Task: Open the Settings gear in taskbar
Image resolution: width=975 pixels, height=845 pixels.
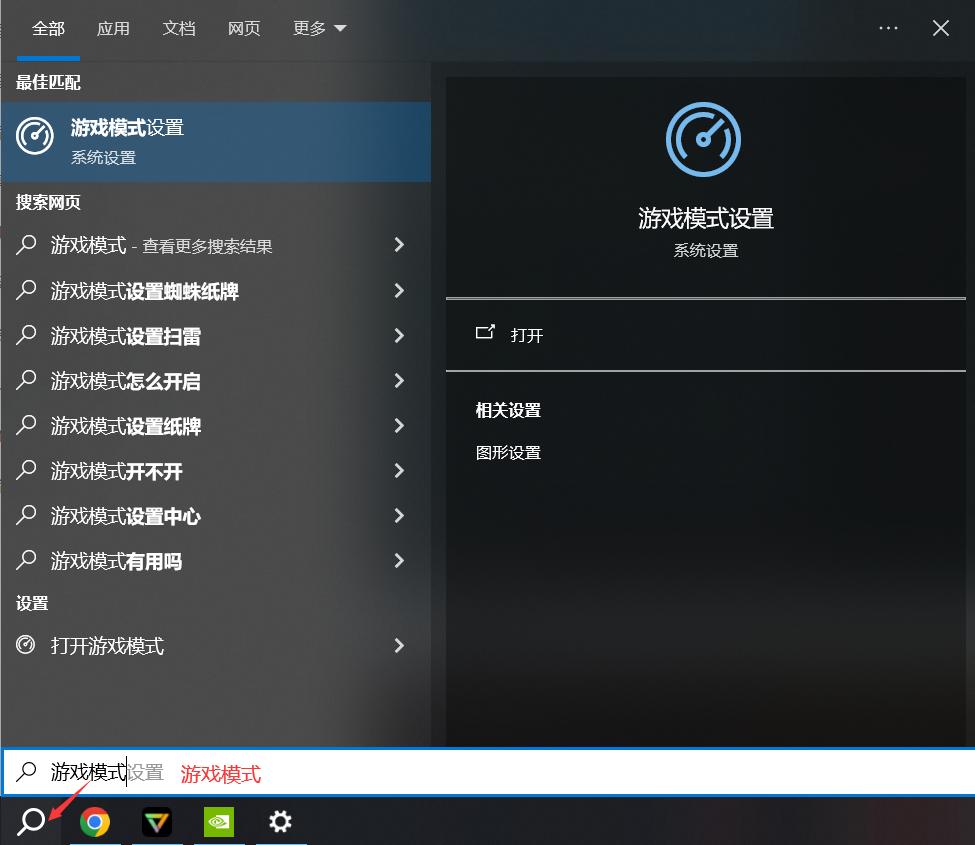Action: (x=281, y=822)
